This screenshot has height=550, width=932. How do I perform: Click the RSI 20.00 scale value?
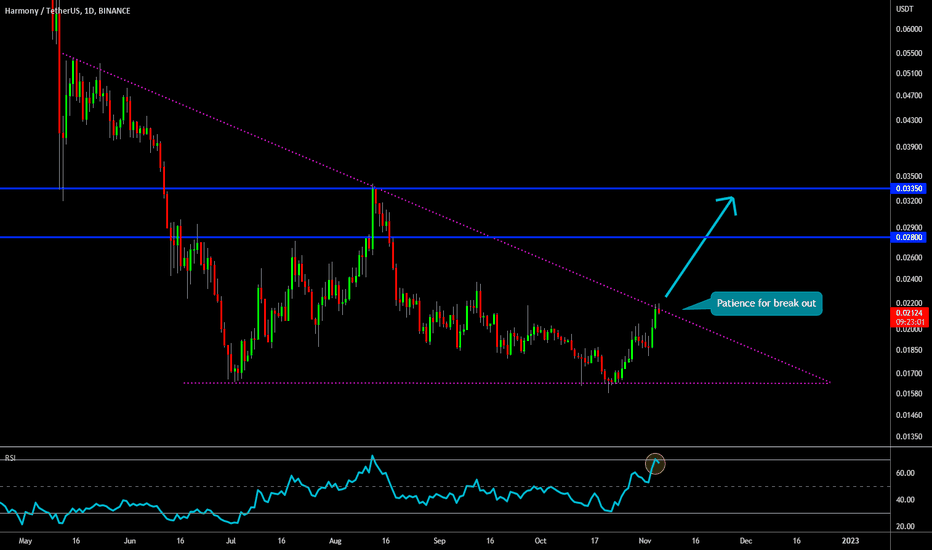tap(905, 527)
